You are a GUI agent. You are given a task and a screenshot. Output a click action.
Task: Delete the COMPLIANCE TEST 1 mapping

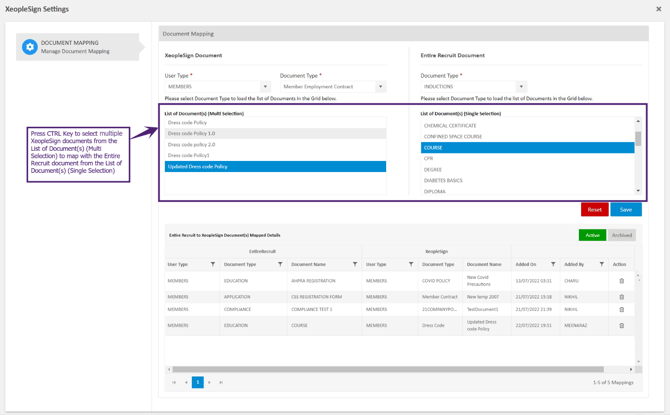coord(622,309)
